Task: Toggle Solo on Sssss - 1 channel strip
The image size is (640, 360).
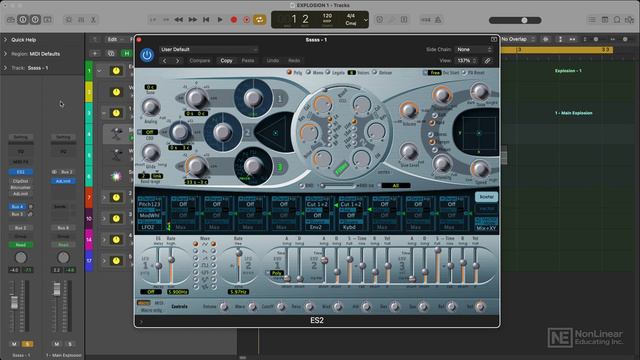Action: pyautogui.click(x=27, y=344)
